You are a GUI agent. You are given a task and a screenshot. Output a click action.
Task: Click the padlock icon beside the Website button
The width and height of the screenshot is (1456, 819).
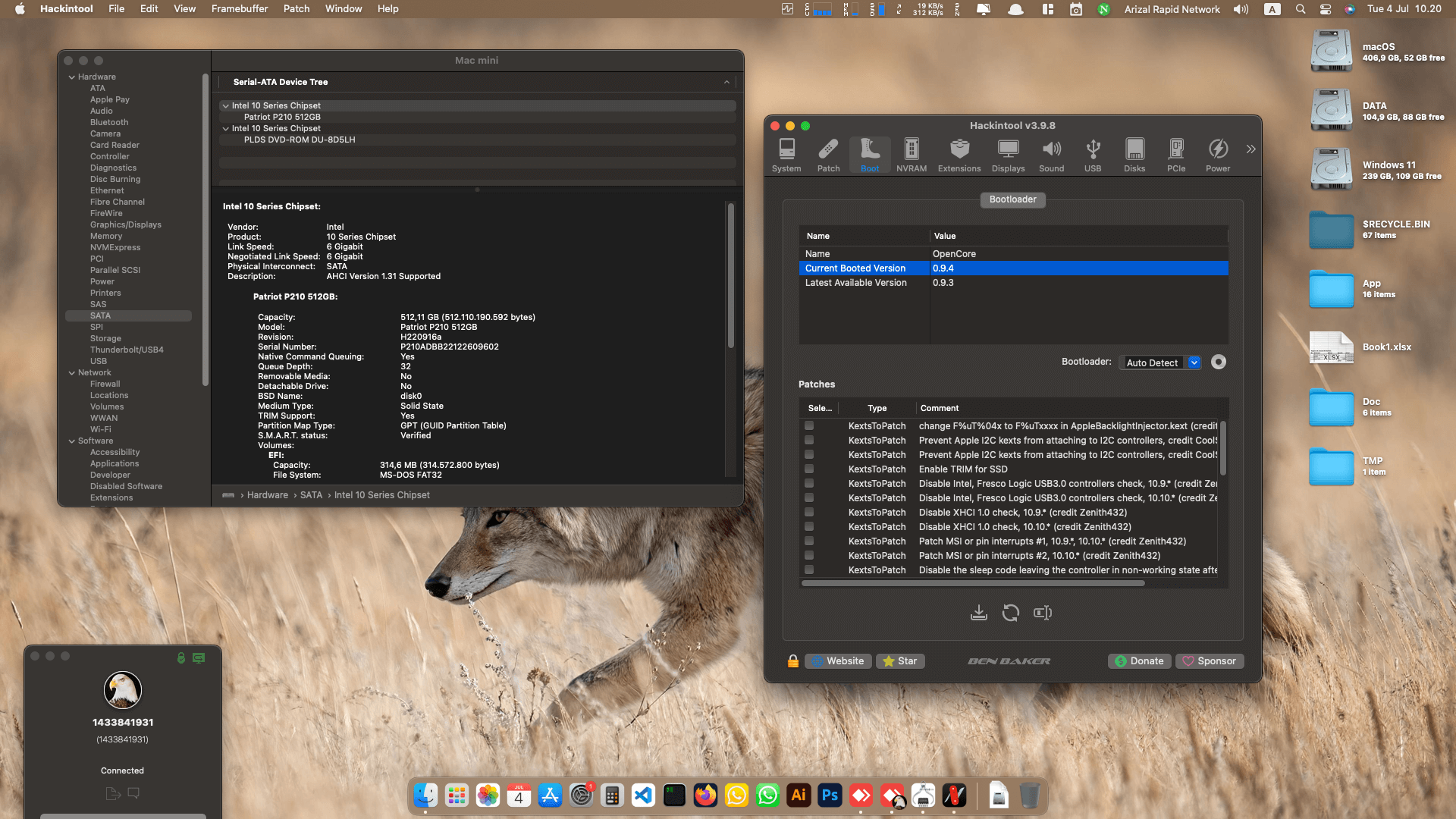point(792,661)
